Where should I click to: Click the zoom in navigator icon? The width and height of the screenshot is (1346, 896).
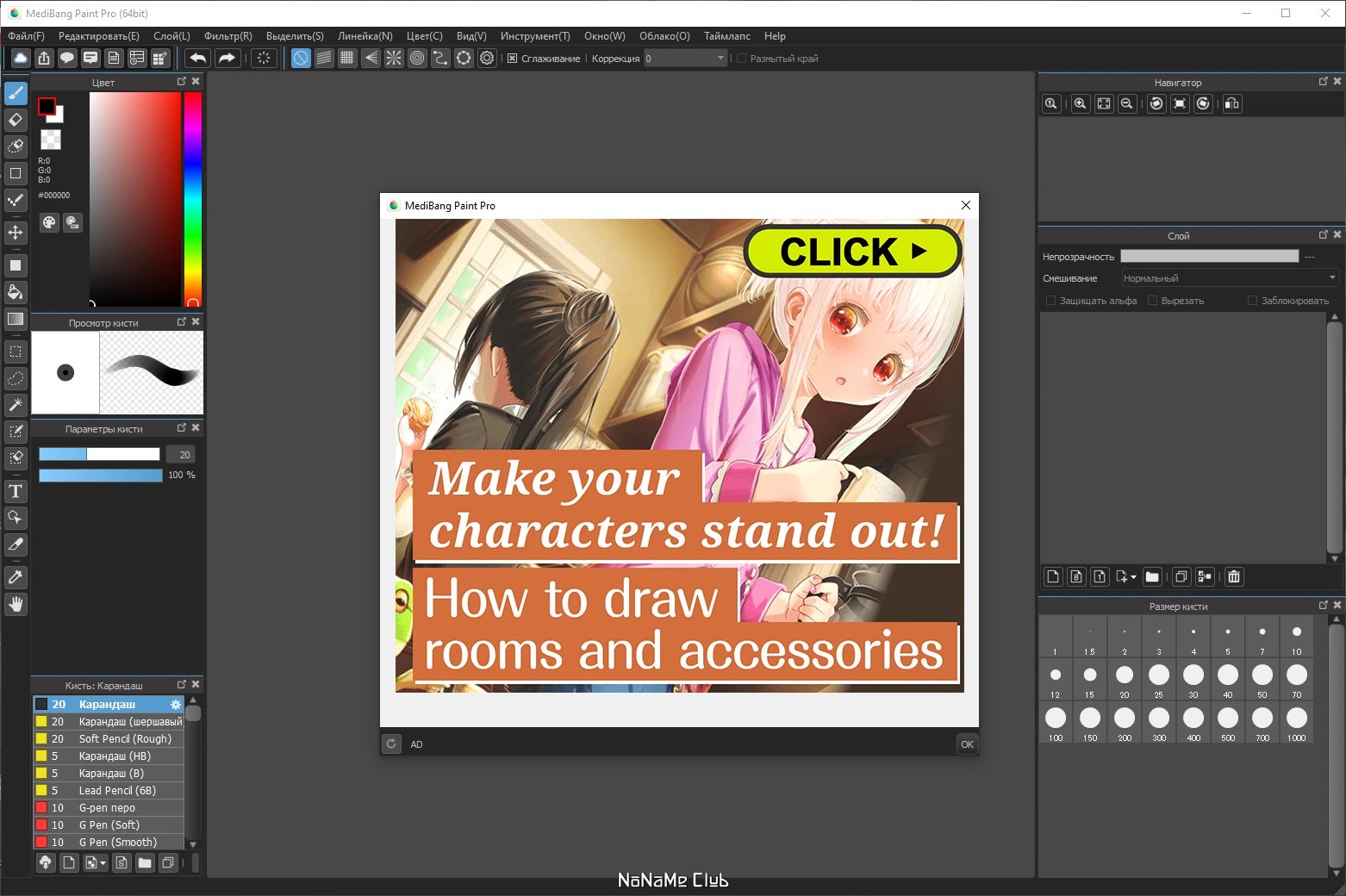point(1080,103)
